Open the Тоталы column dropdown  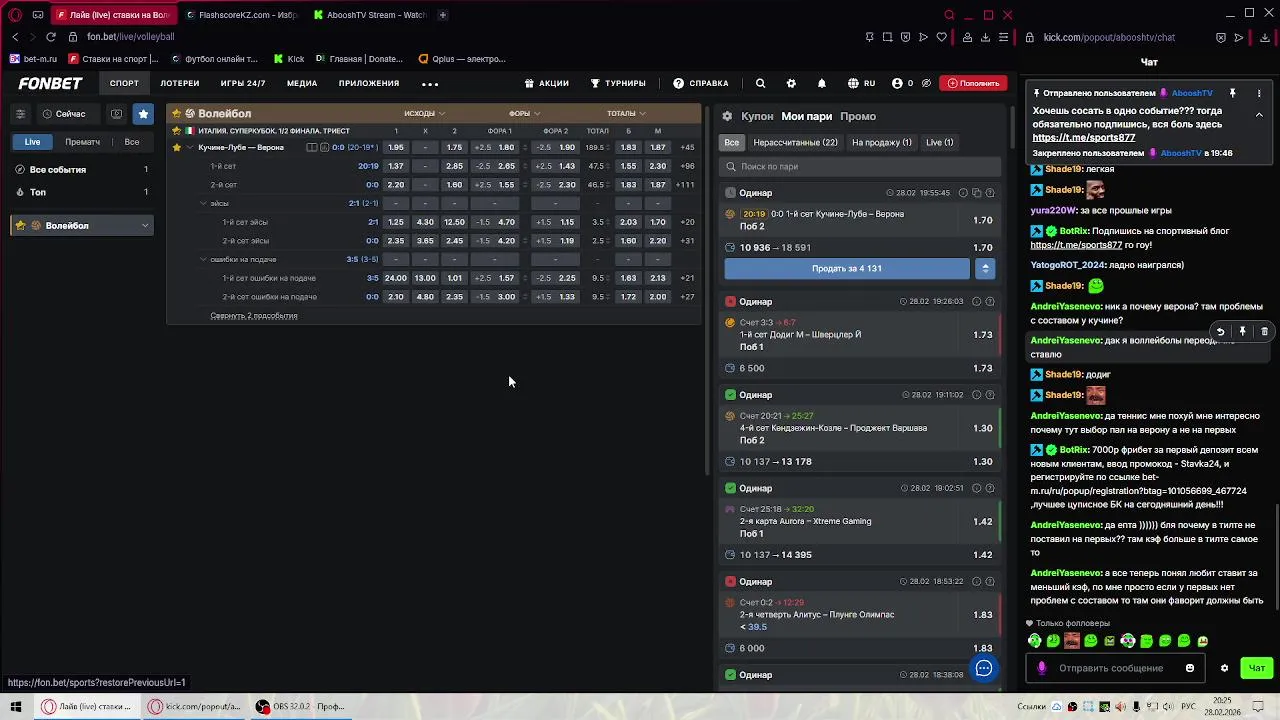tap(626, 113)
